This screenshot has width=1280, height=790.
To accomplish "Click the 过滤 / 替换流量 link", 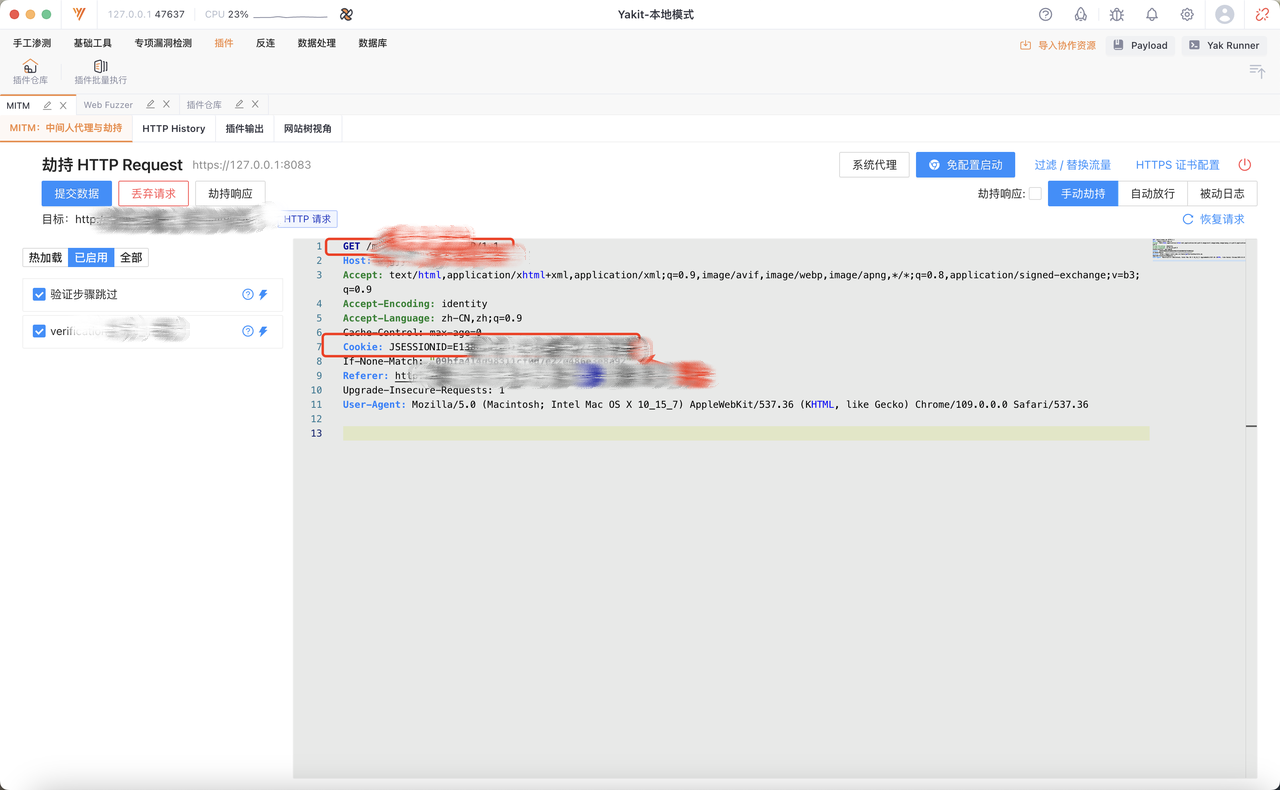I will pyautogui.click(x=1072, y=165).
